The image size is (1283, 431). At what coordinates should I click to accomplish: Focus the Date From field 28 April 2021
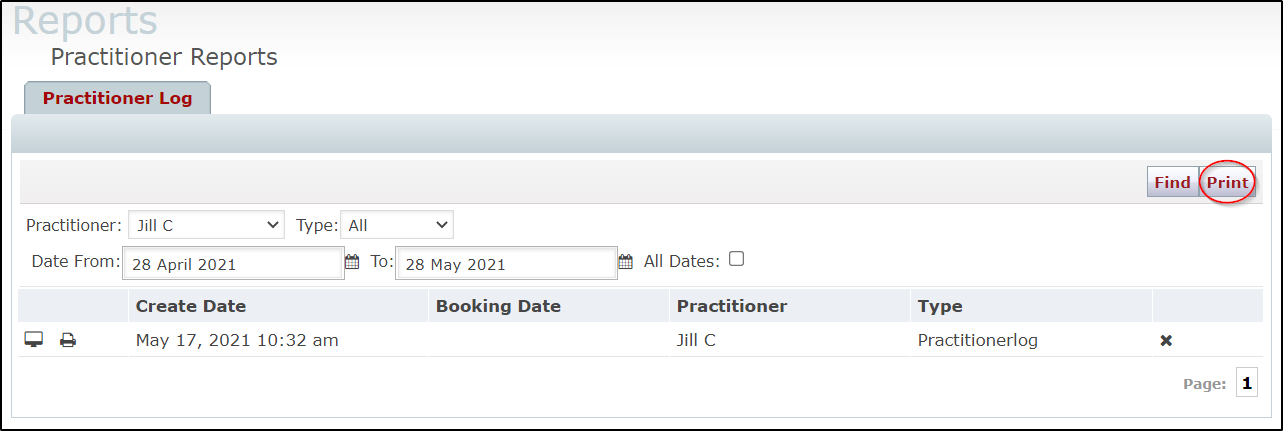tap(233, 264)
